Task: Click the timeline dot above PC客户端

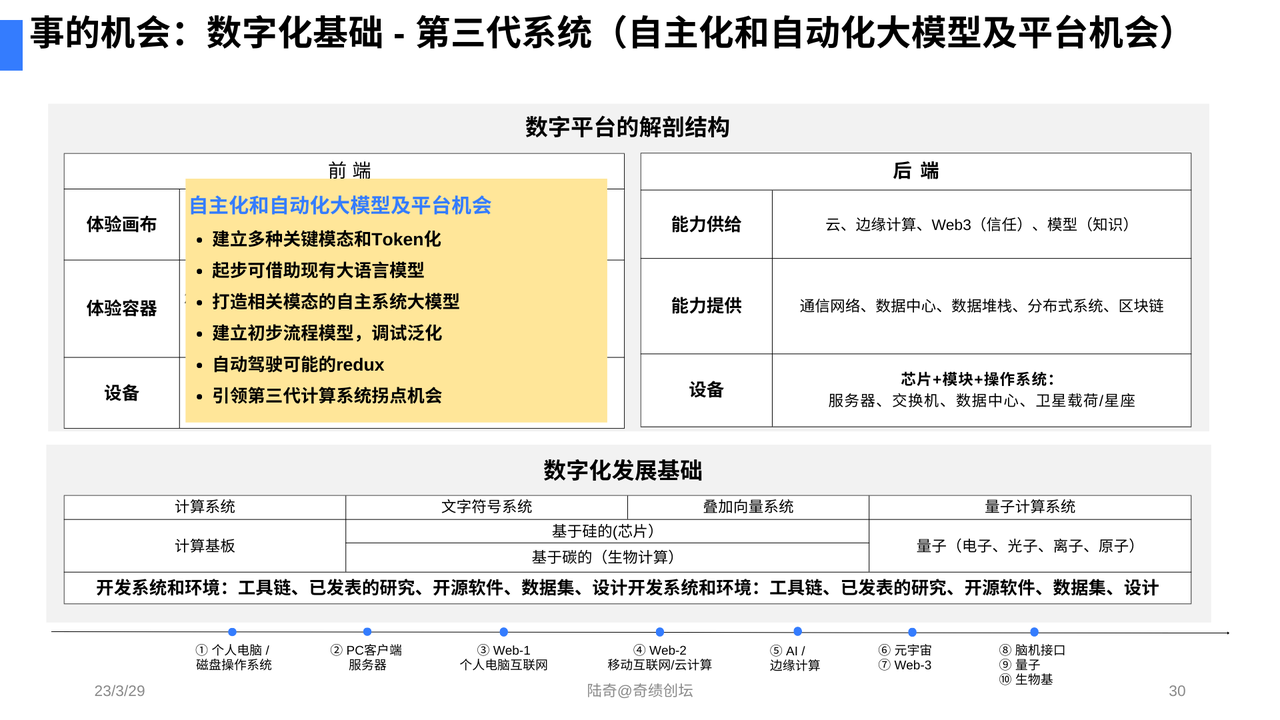Action: (x=367, y=632)
